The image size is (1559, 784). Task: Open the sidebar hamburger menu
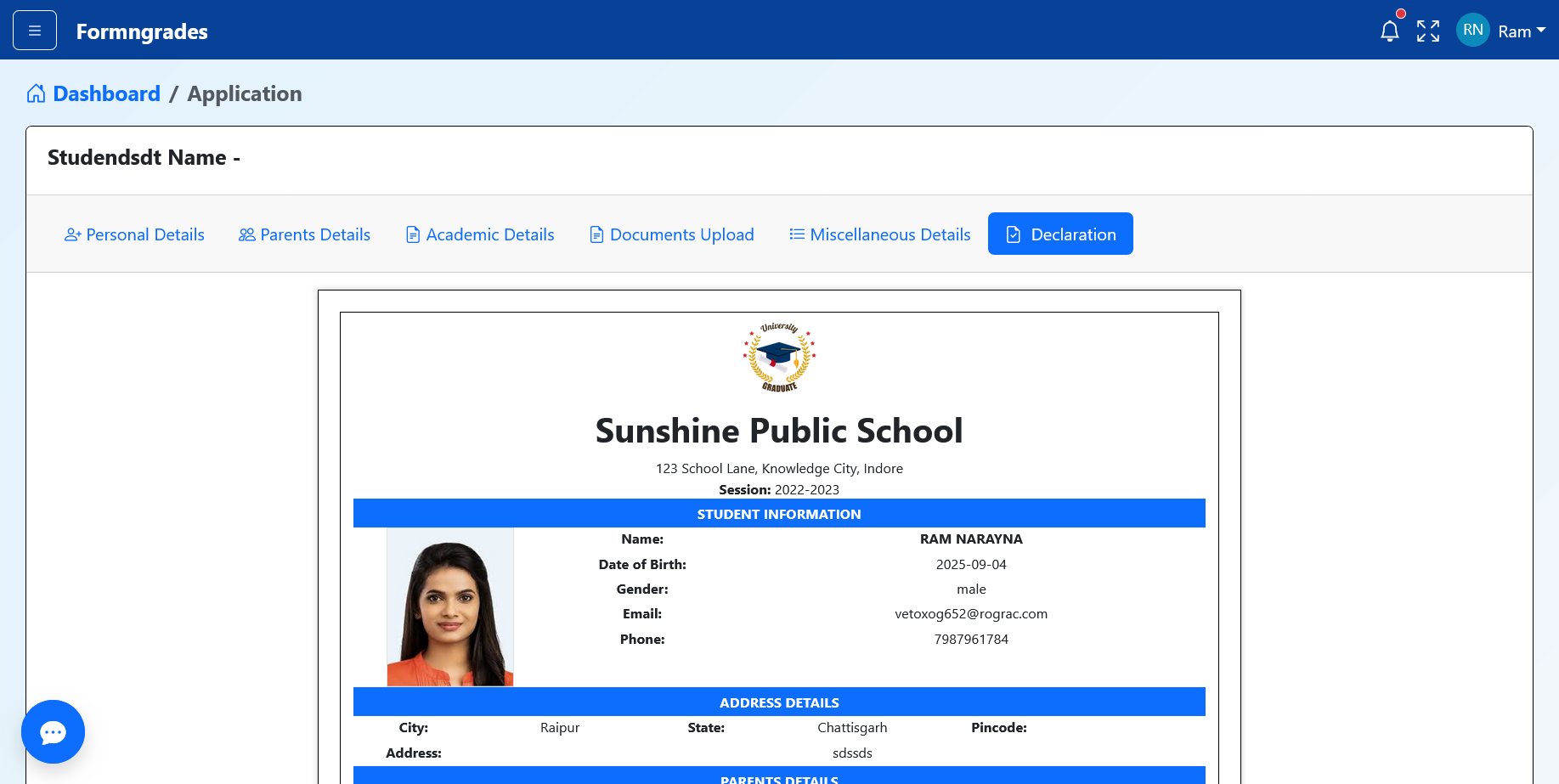34,29
